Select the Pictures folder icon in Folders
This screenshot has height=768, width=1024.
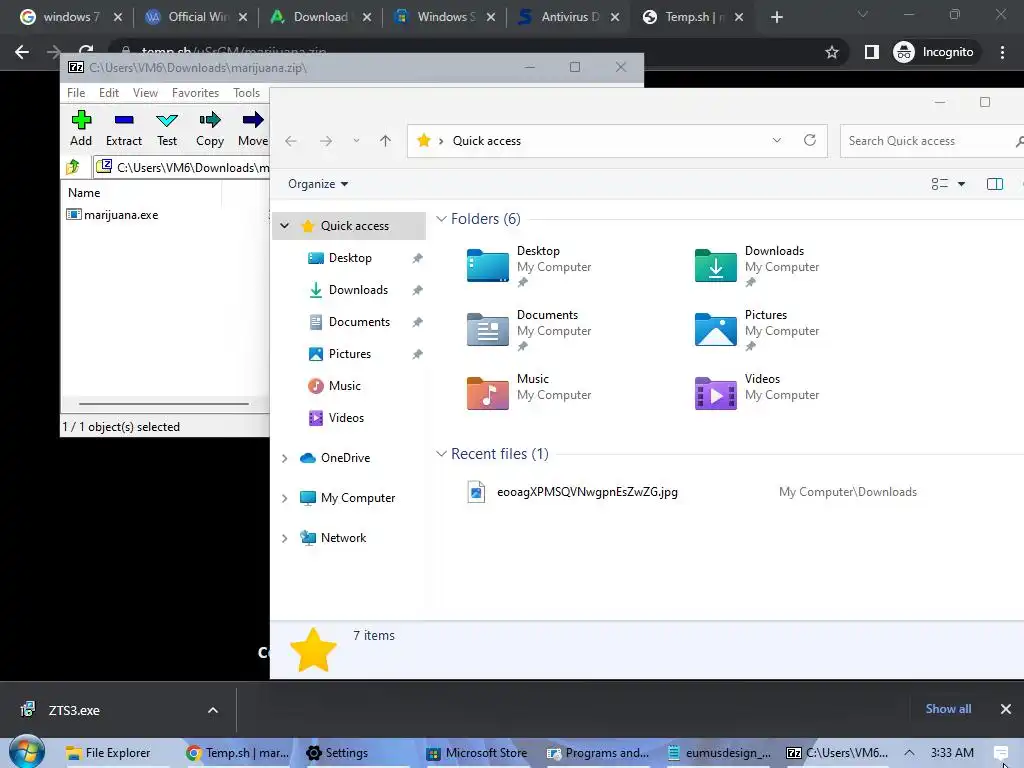(716, 329)
